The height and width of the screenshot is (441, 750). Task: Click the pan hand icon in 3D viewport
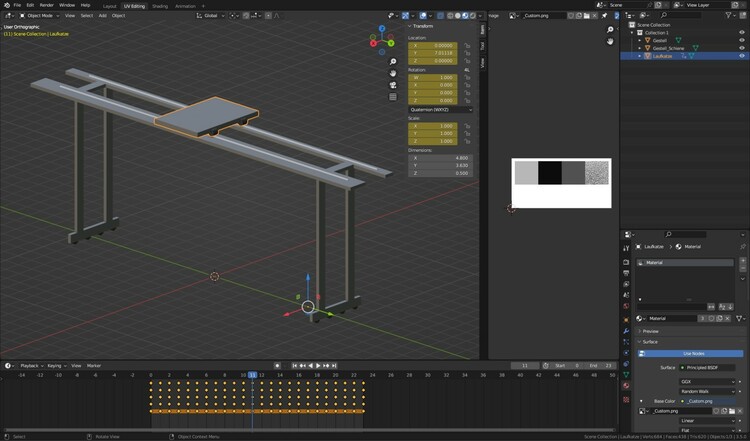(393, 73)
